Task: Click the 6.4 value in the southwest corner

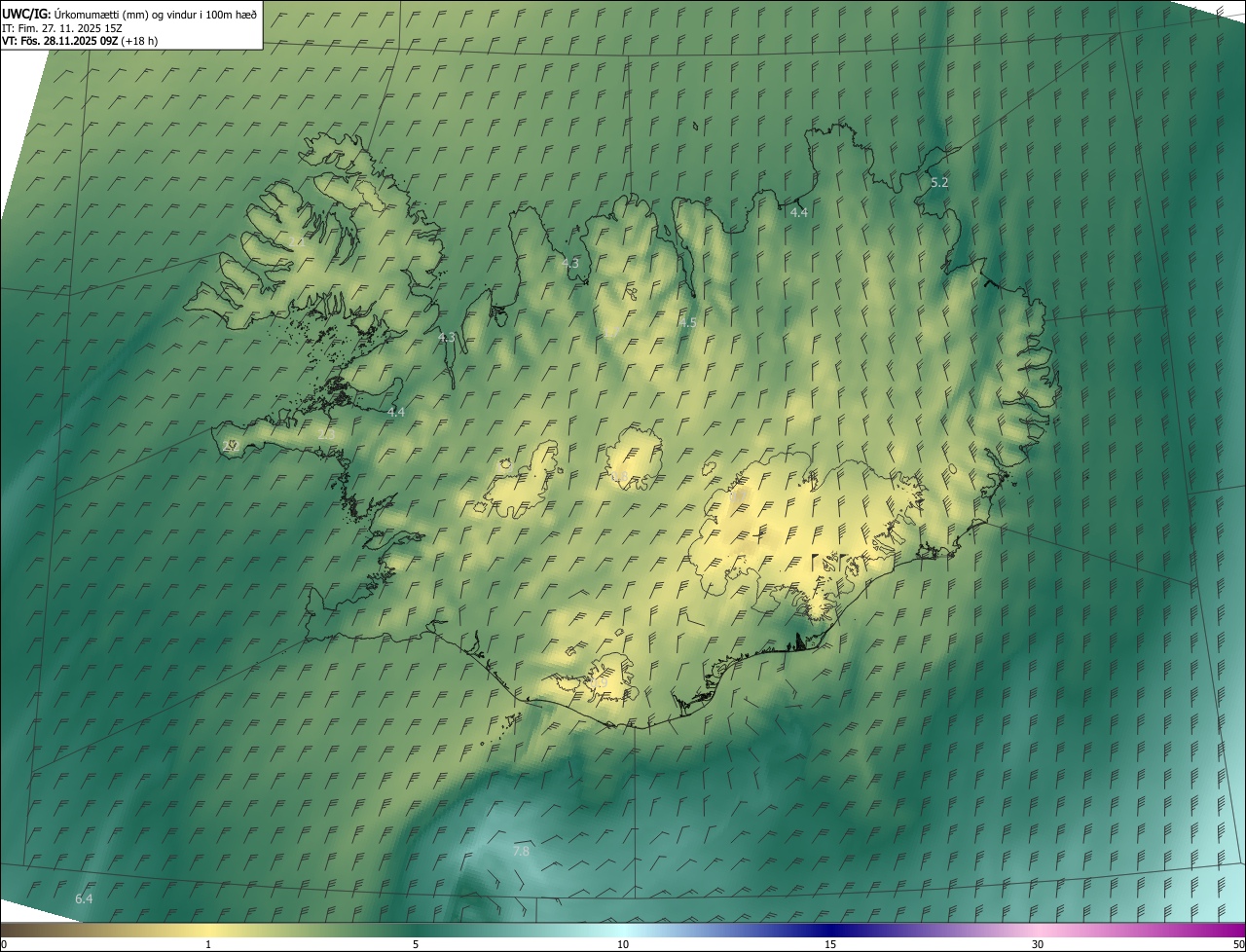Action: [x=84, y=898]
